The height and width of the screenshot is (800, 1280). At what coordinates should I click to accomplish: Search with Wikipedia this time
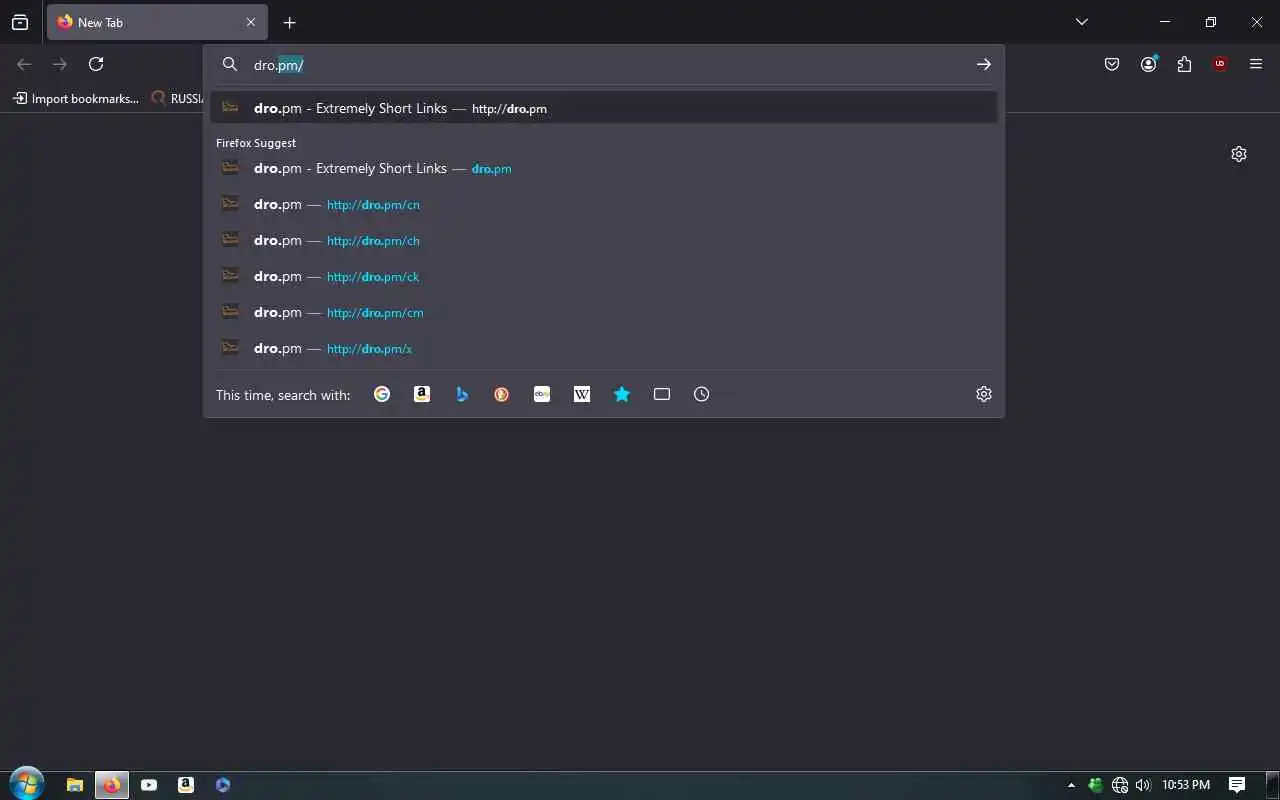[582, 394]
